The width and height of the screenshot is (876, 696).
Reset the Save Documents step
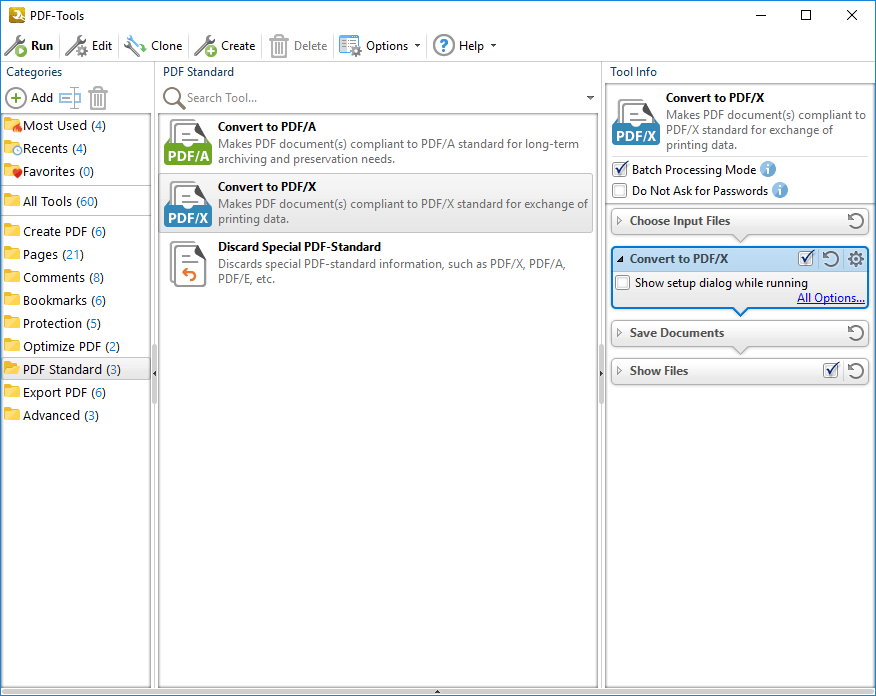coord(855,333)
